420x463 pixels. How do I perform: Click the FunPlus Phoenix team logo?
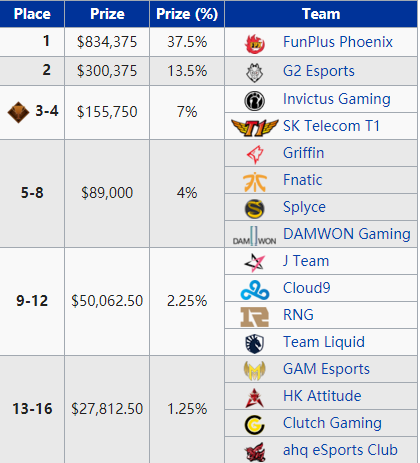pos(255,44)
